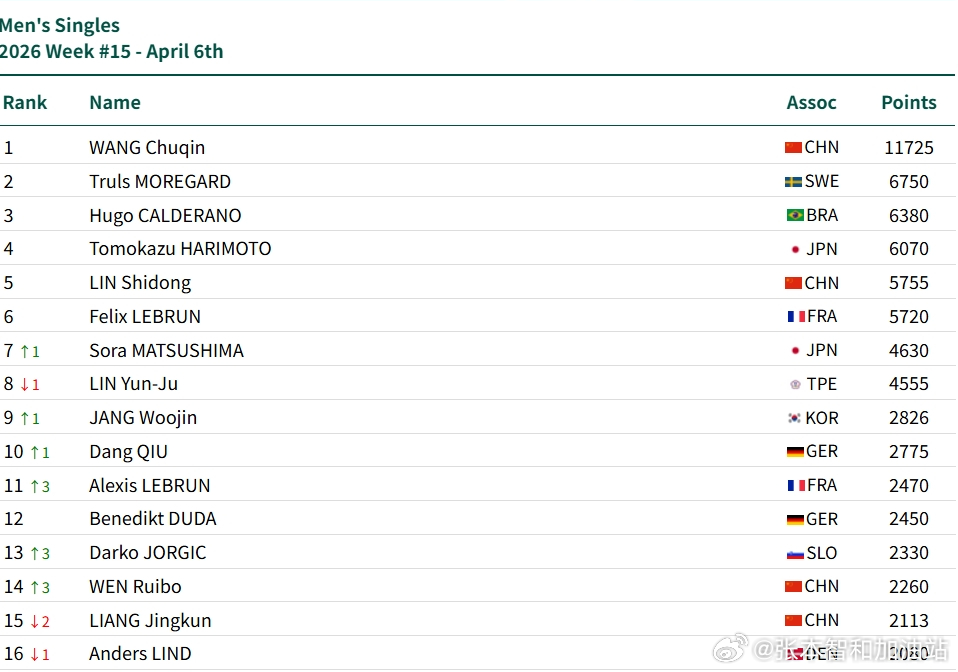Image resolution: width=958 pixels, height=672 pixels.
Task: Sort table by Rank column header
Action: point(25,102)
